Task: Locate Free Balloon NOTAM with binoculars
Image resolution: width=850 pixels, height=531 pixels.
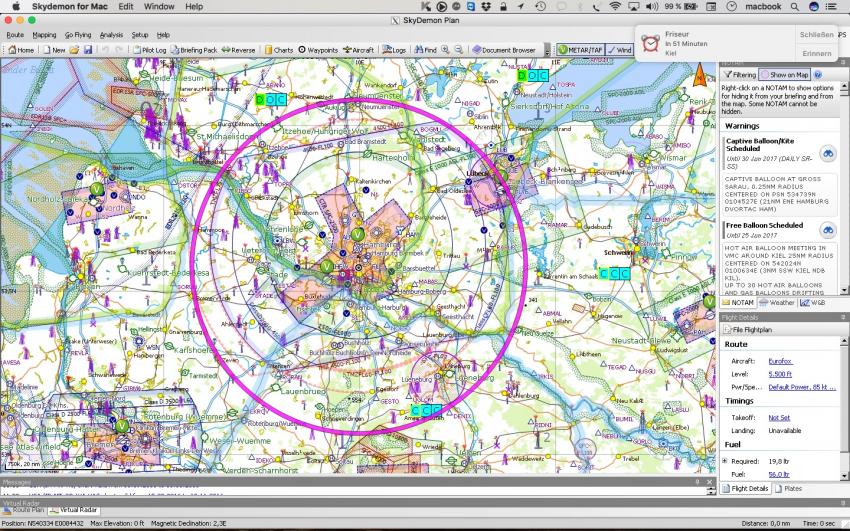Action: point(828,231)
